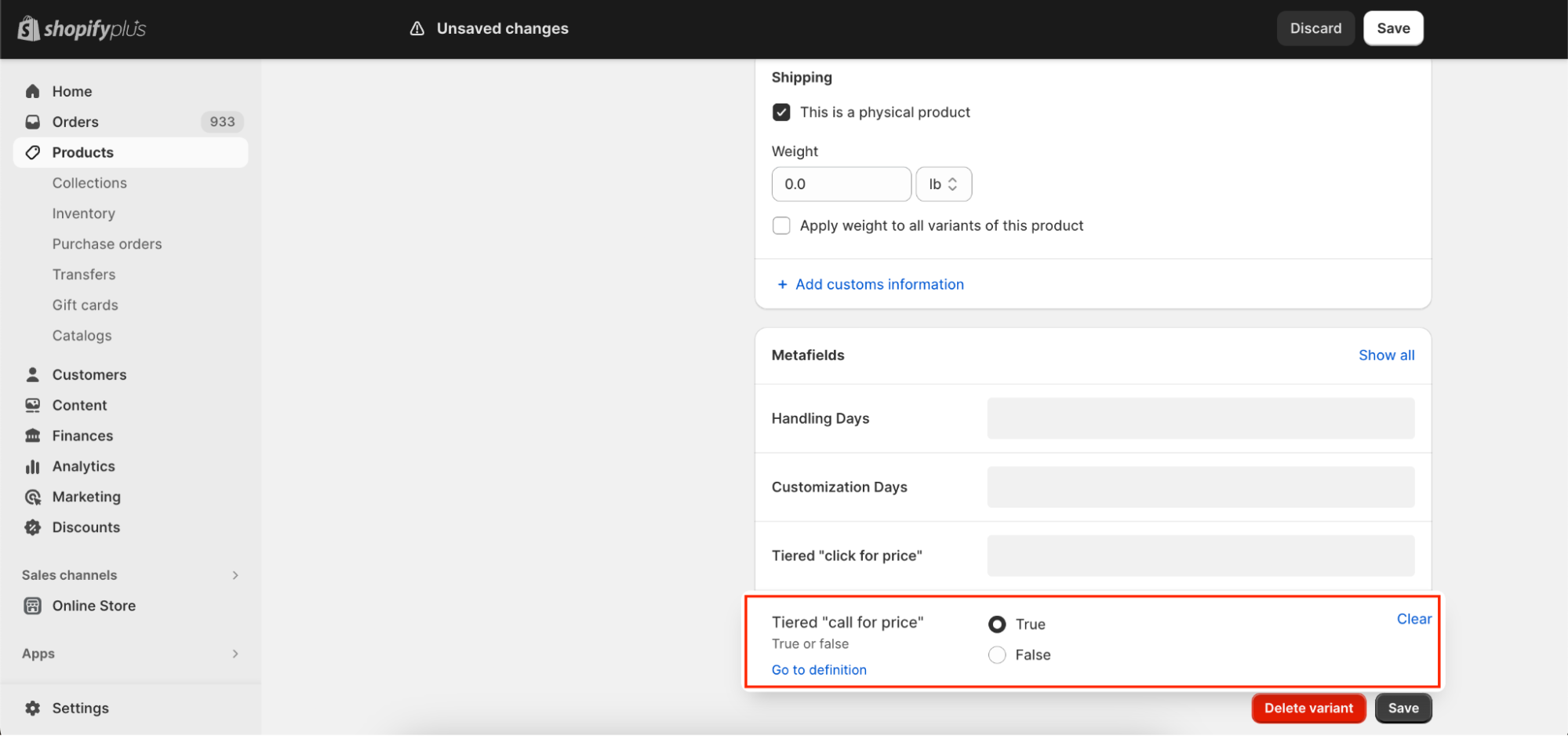Click the Customers person icon
The image size is (1568, 736).
point(32,374)
